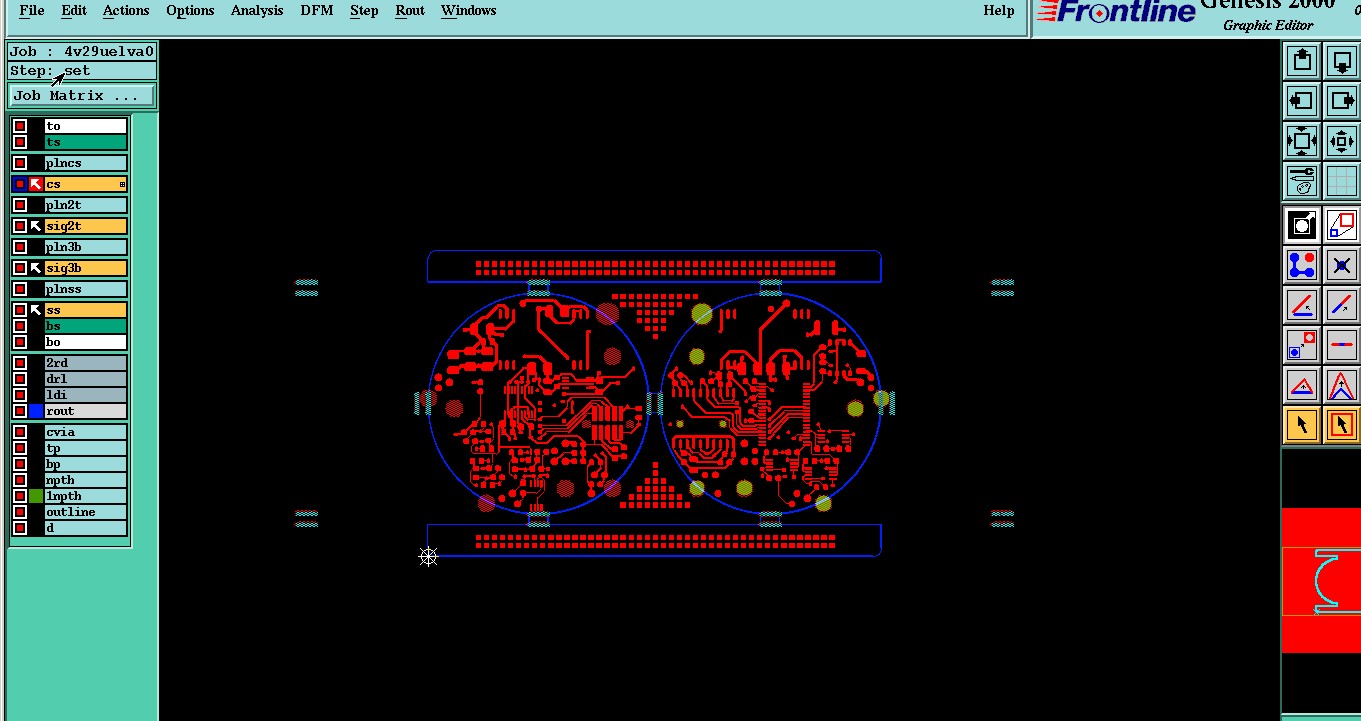This screenshot has height=721, width=1361.
Task: Select the bo layer name
Action: [x=86, y=342]
